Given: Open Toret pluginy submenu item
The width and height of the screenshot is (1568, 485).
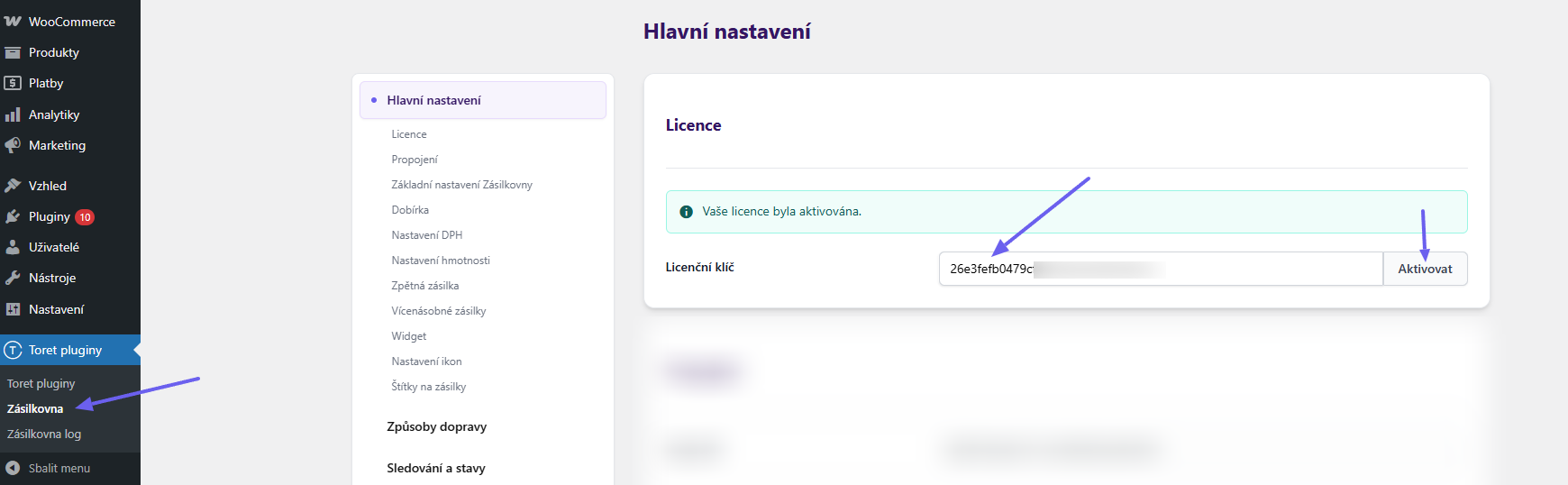Looking at the screenshot, I should tap(41, 383).
